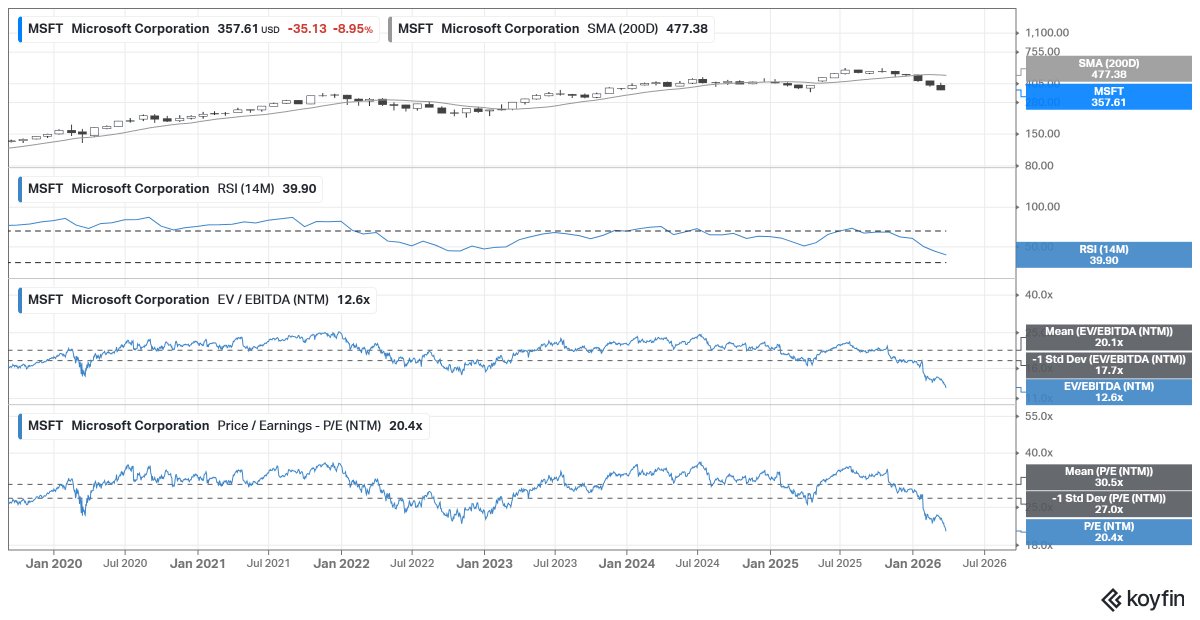The width and height of the screenshot is (1200, 620).
Task: Click the RSI (14M) 39.90 axis tag
Action: (1103, 254)
